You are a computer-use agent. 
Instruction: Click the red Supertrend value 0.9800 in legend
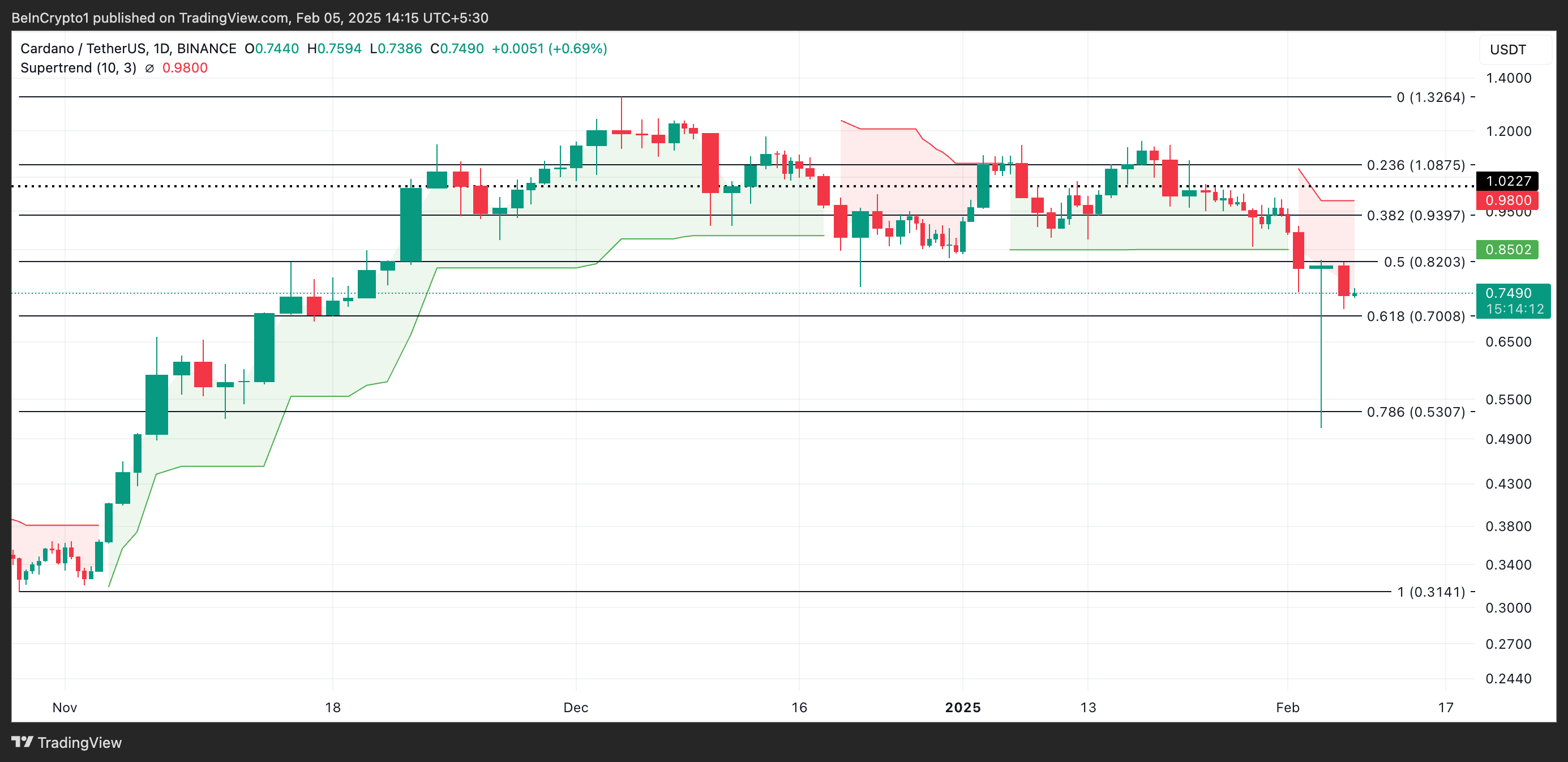click(x=185, y=68)
